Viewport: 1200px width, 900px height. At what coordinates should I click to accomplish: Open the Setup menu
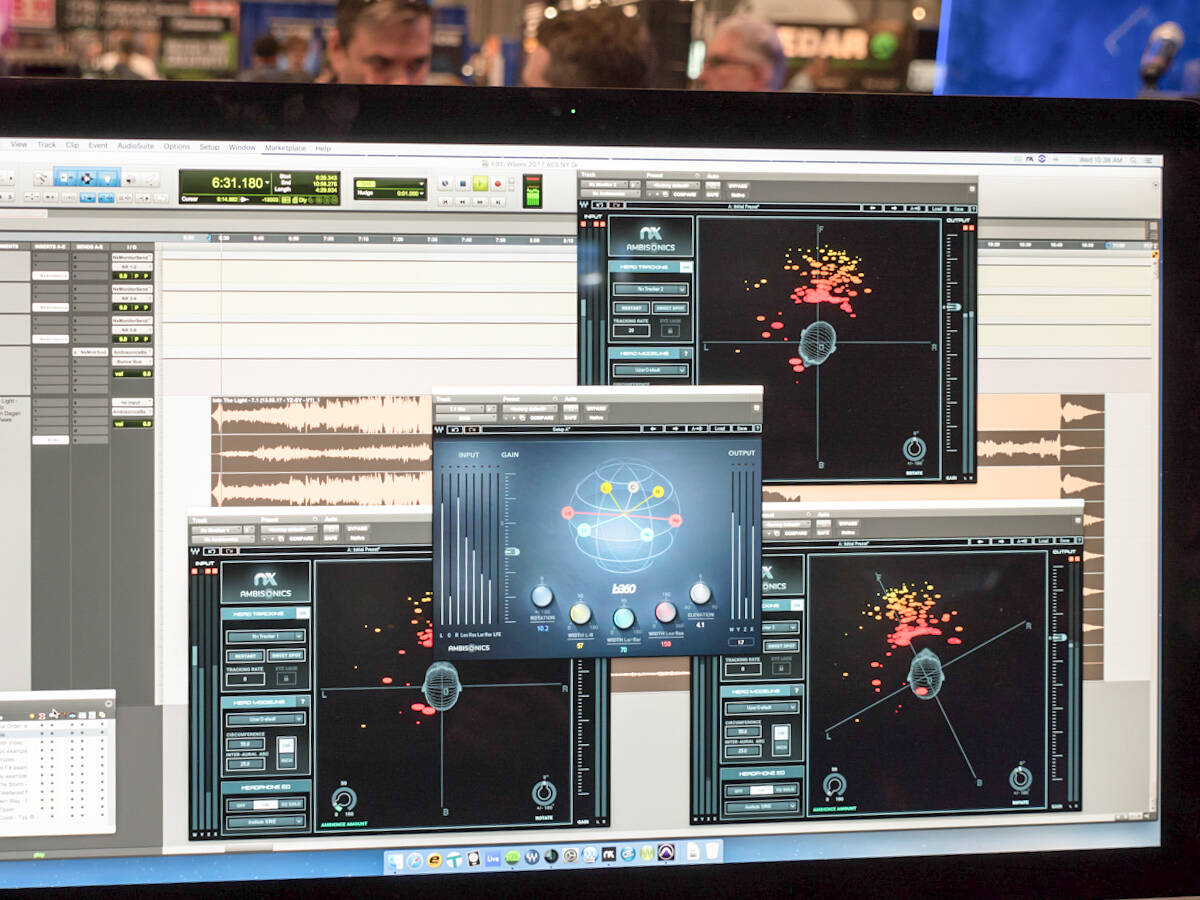[x=209, y=147]
